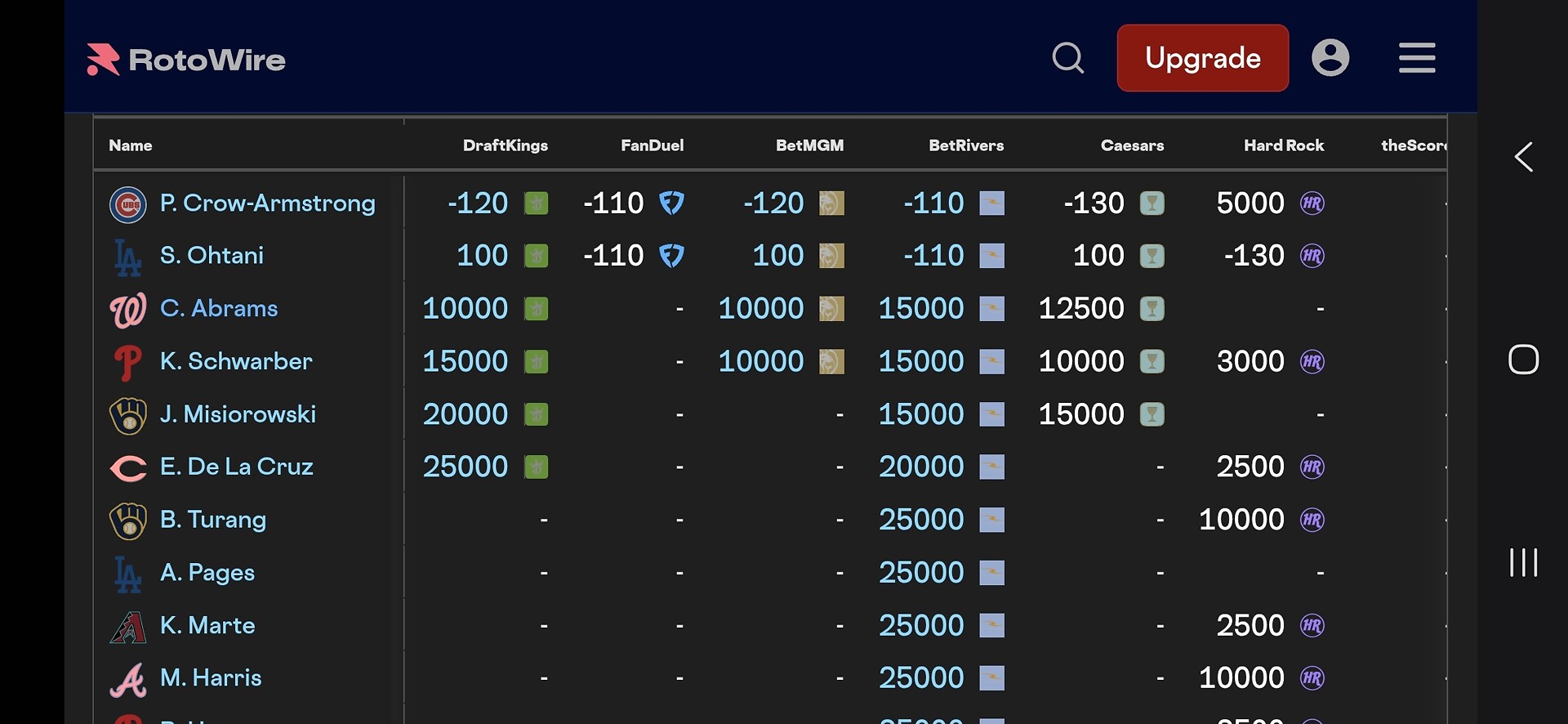Select Hard Rock 5000 odds for P. Crow-Armstrong
The width and height of the screenshot is (1568, 724).
click(1250, 203)
